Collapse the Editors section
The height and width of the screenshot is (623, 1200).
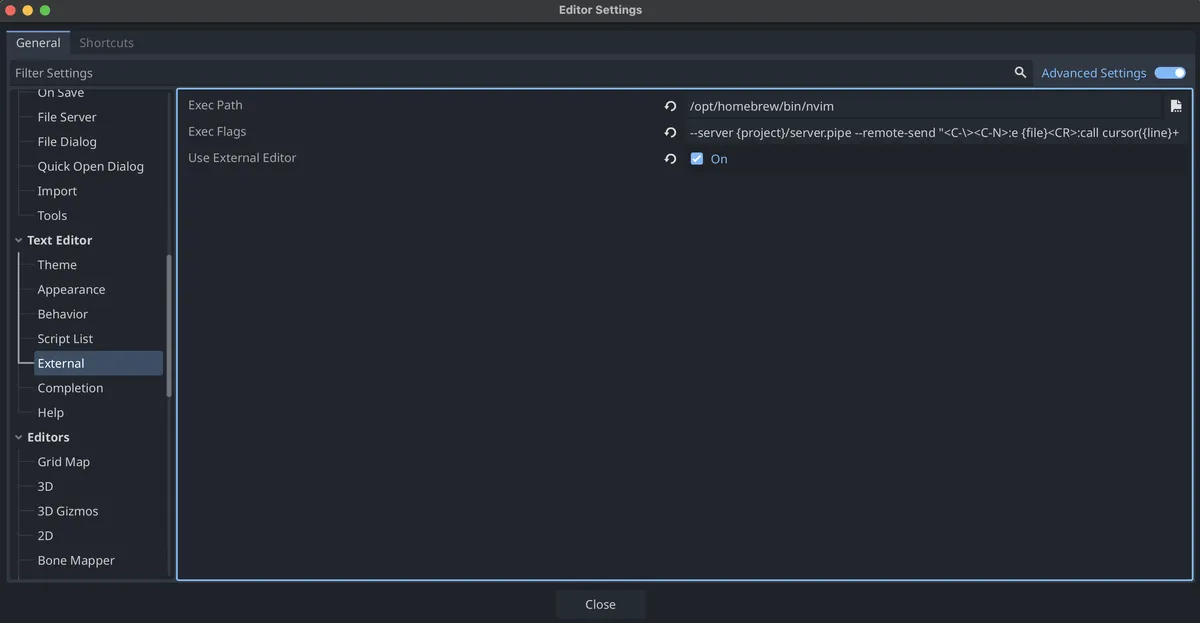17,437
